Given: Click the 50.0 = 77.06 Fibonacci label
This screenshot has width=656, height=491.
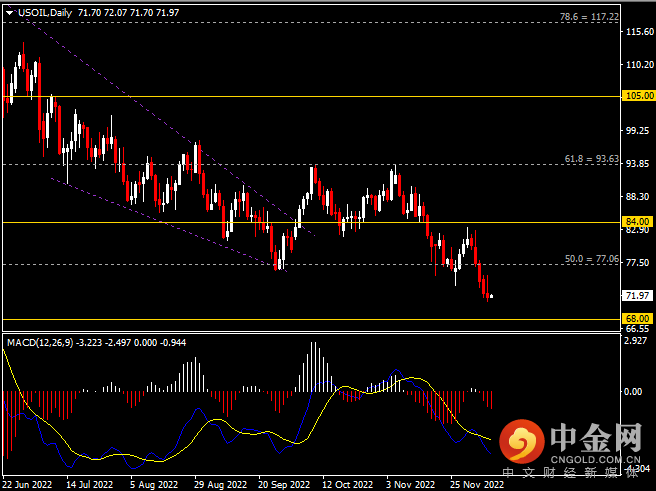Looking at the screenshot, I should pos(593,259).
